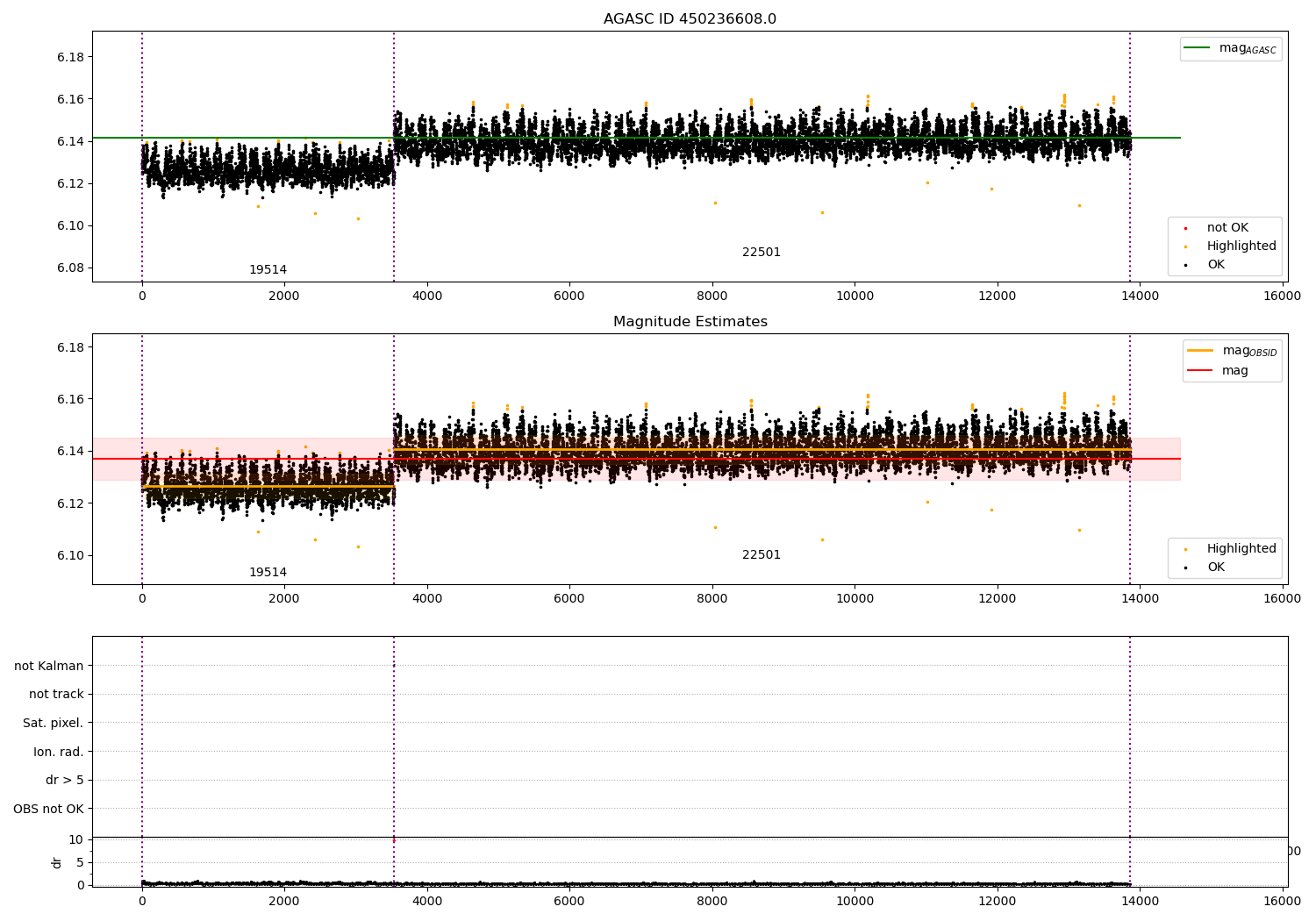Select the mag AGASC green line legend entry
The height and width of the screenshot is (921, 1316).
(x=1231, y=48)
